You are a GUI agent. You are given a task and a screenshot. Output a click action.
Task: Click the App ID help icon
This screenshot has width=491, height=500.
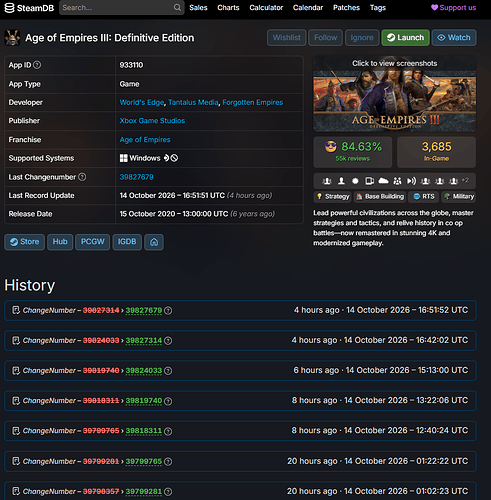37,65
